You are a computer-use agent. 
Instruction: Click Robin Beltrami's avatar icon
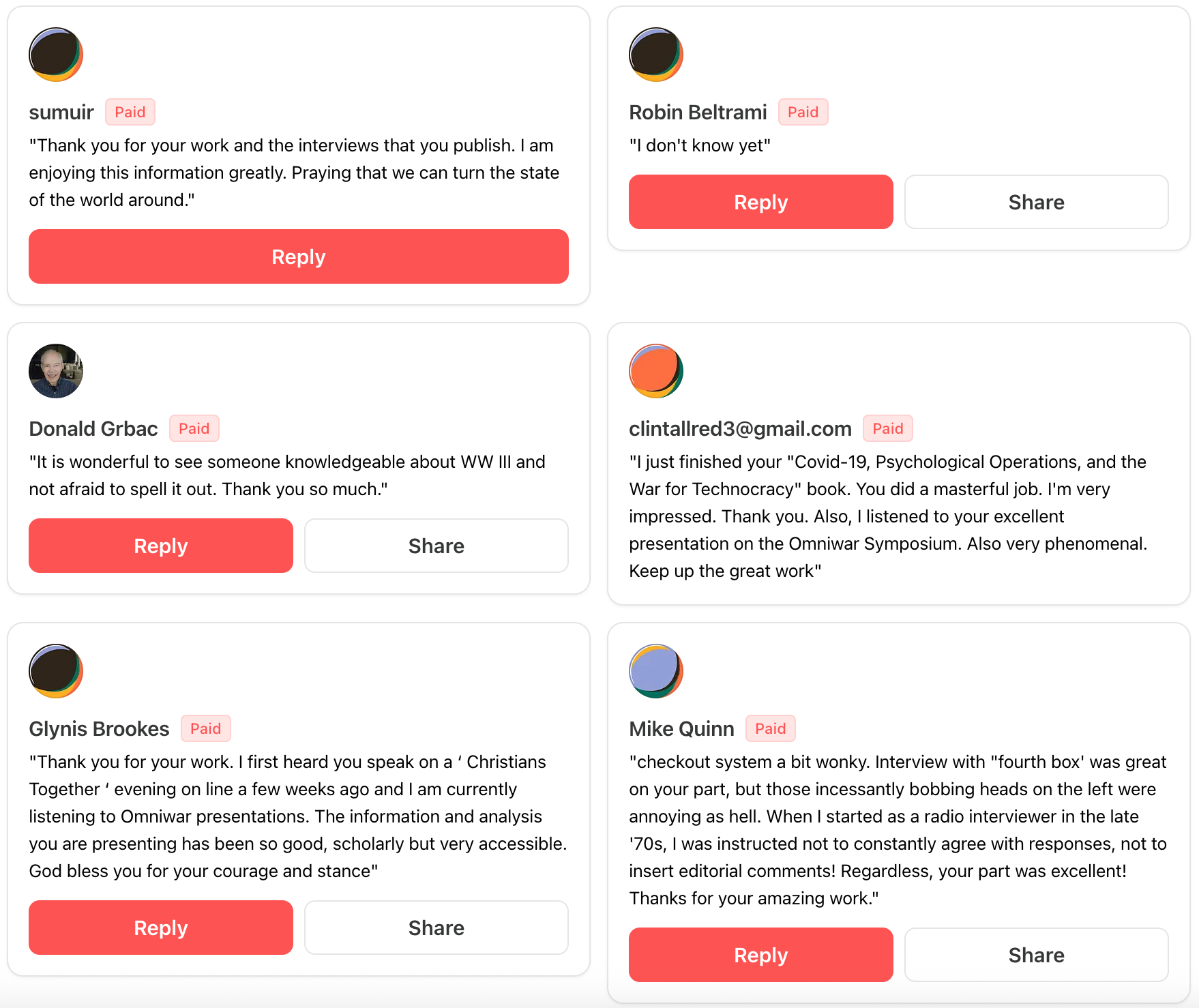pyautogui.click(x=656, y=55)
